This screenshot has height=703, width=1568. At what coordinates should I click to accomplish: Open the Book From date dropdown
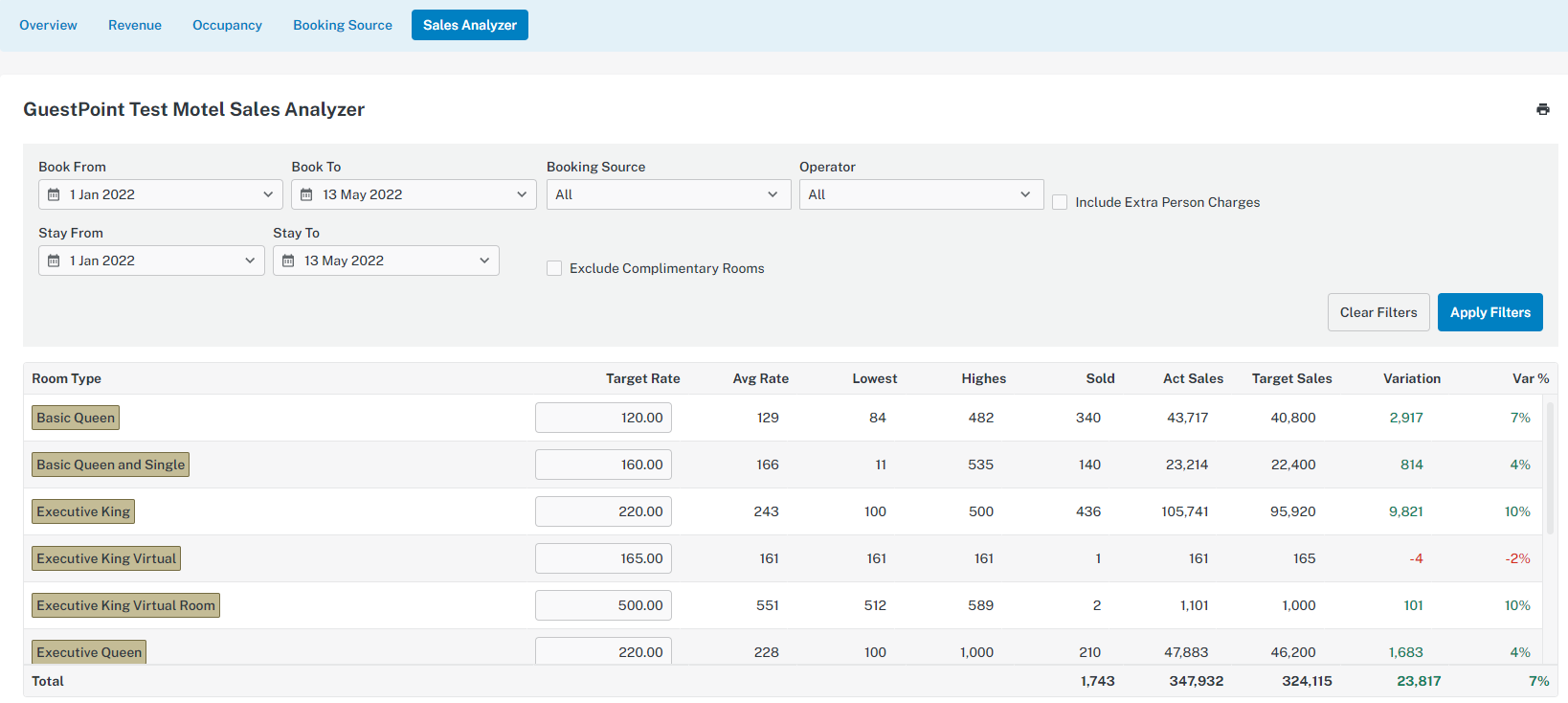pos(161,194)
